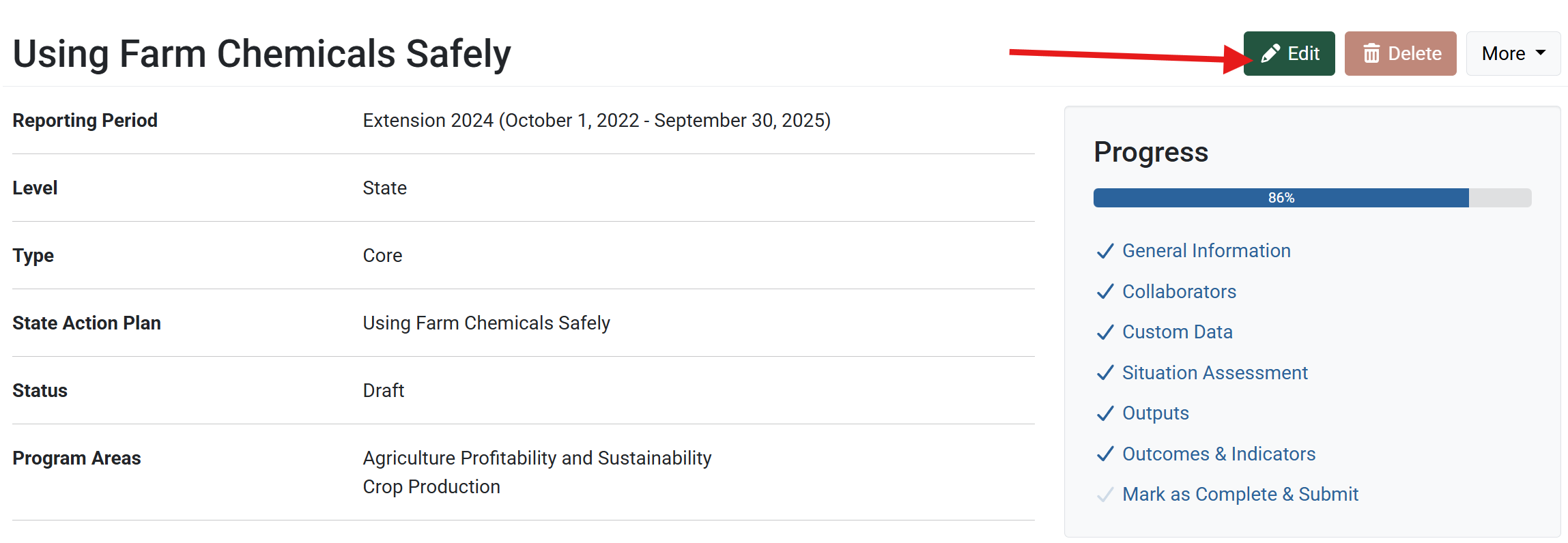
Task: Open the General Information section
Action: coord(1206,251)
